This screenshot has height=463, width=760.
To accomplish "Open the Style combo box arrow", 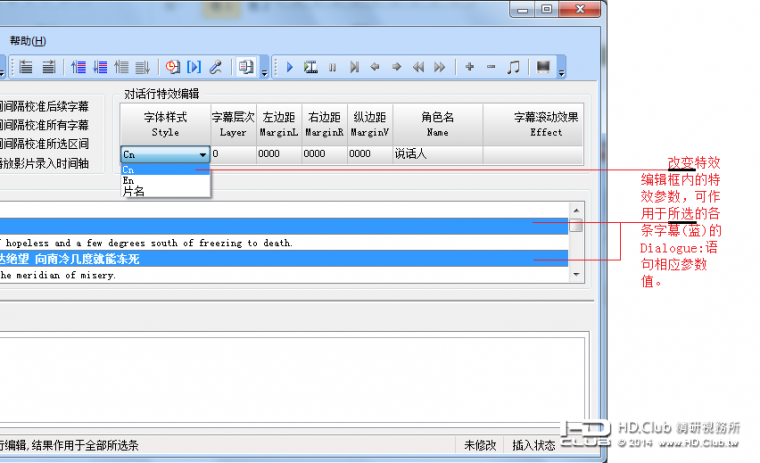I will pos(203,155).
